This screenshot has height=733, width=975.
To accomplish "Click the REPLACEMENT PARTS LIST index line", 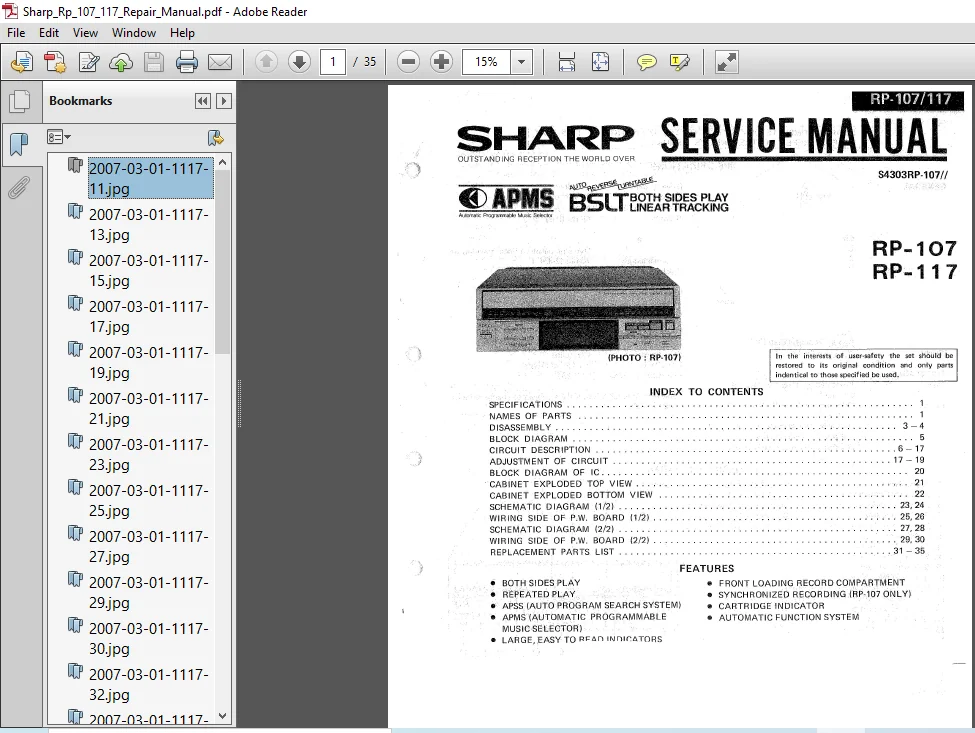I will [x=707, y=551].
